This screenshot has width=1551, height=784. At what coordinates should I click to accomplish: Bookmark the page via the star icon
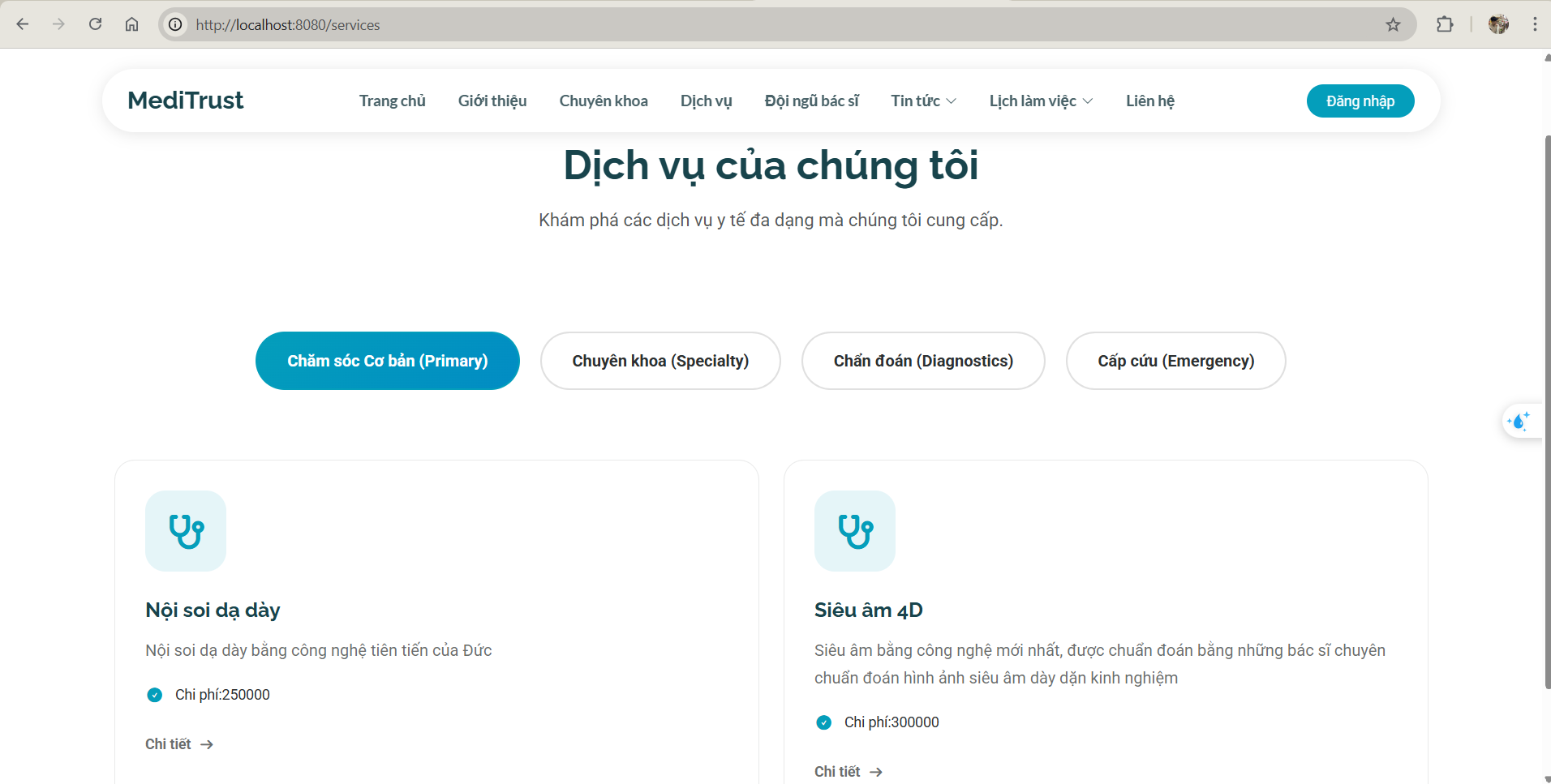(x=1394, y=24)
